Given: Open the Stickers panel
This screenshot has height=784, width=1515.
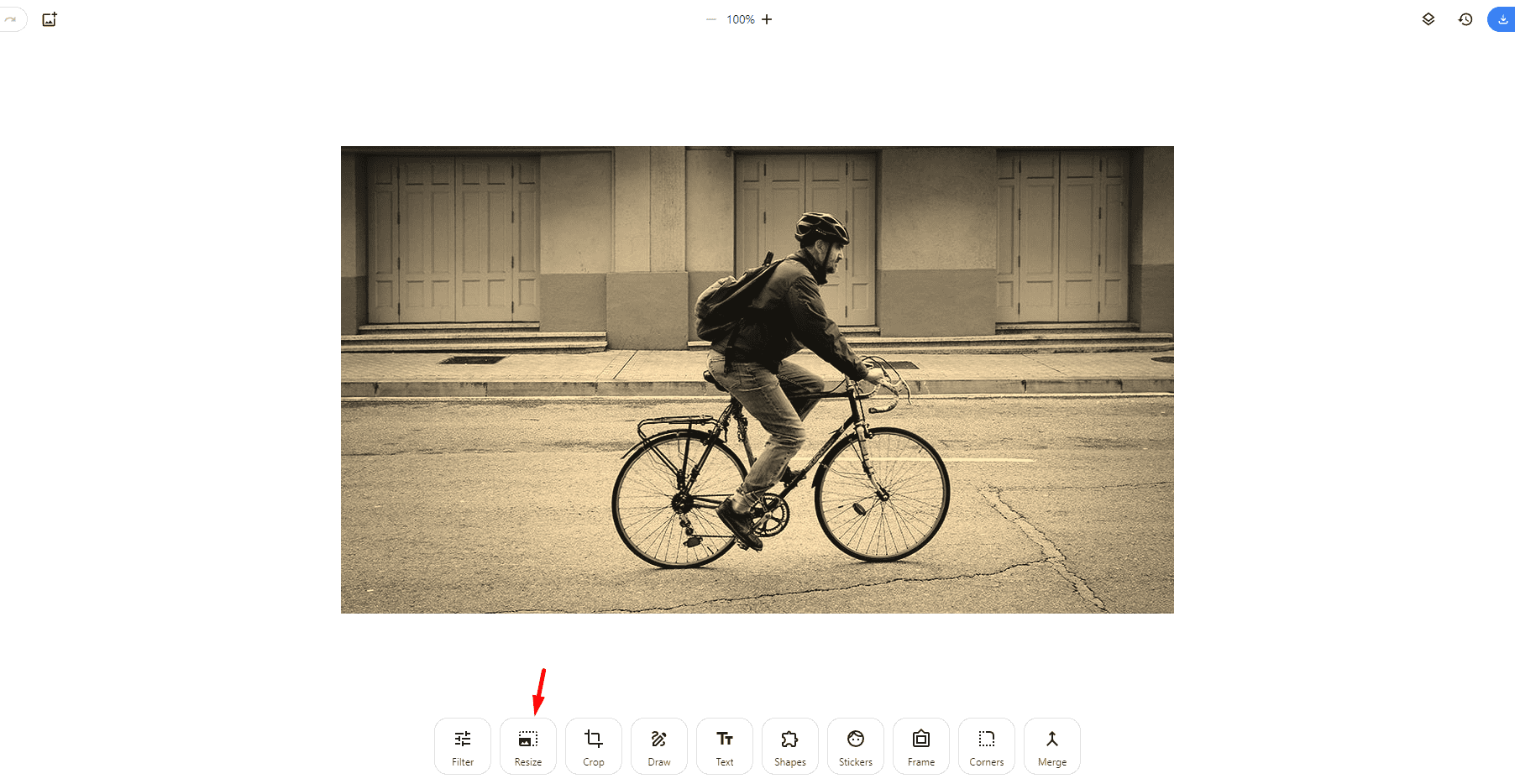Looking at the screenshot, I should 856,746.
